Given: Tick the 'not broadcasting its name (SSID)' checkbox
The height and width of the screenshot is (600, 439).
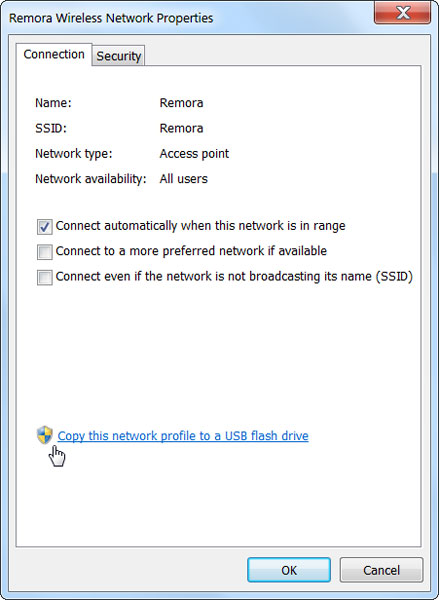Looking at the screenshot, I should [x=45, y=277].
